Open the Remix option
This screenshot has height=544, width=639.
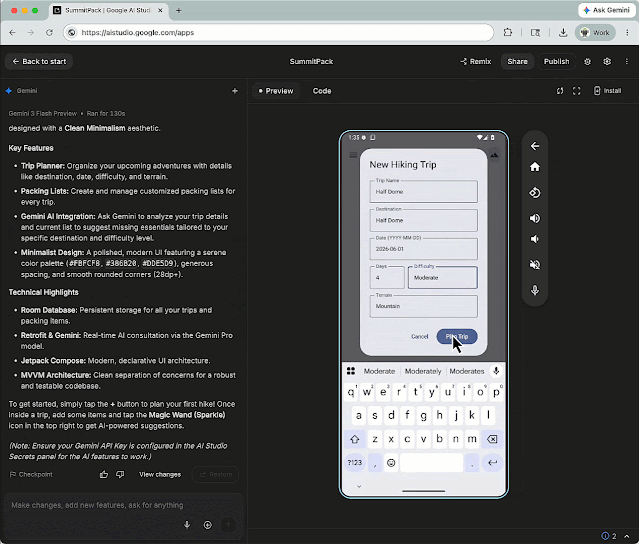[476, 62]
